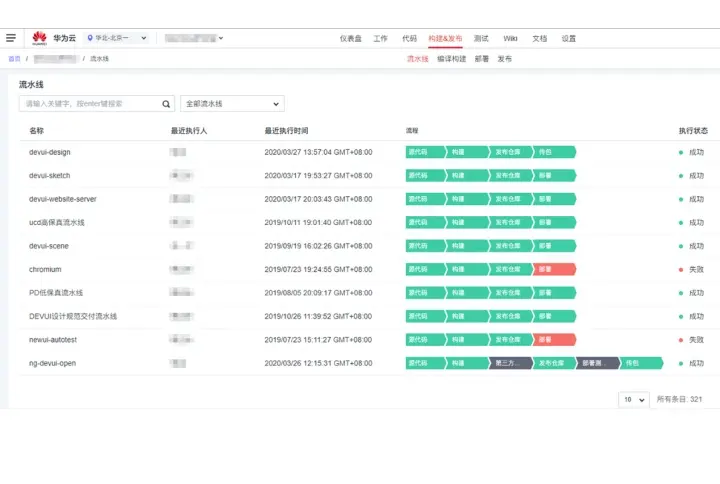Open the devui-scene pipeline

pos(49,246)
